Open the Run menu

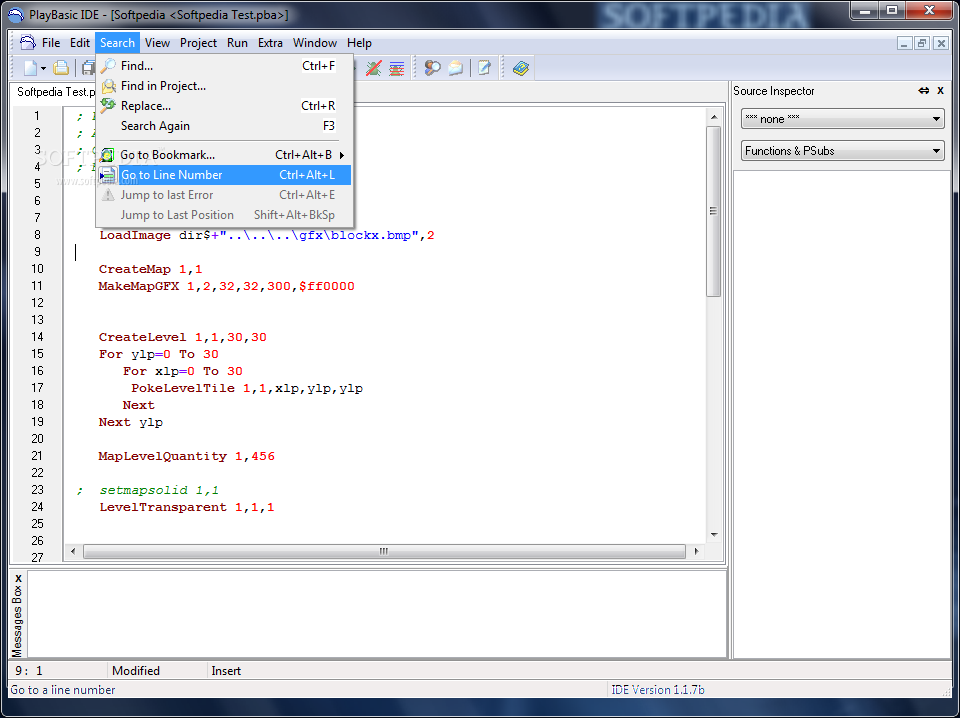(x=237, y=43)
